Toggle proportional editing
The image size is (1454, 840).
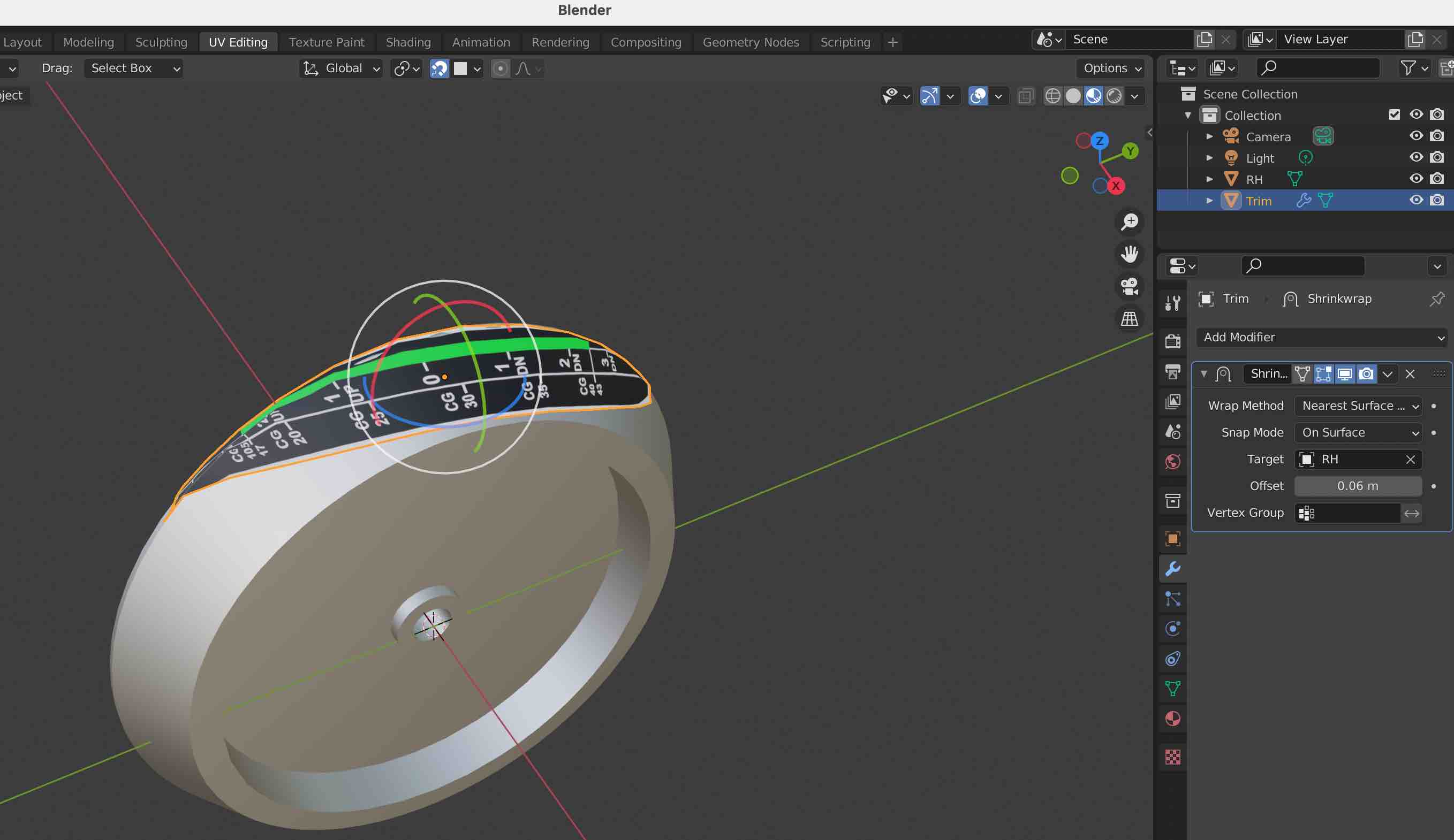click(x=500, y=68)
